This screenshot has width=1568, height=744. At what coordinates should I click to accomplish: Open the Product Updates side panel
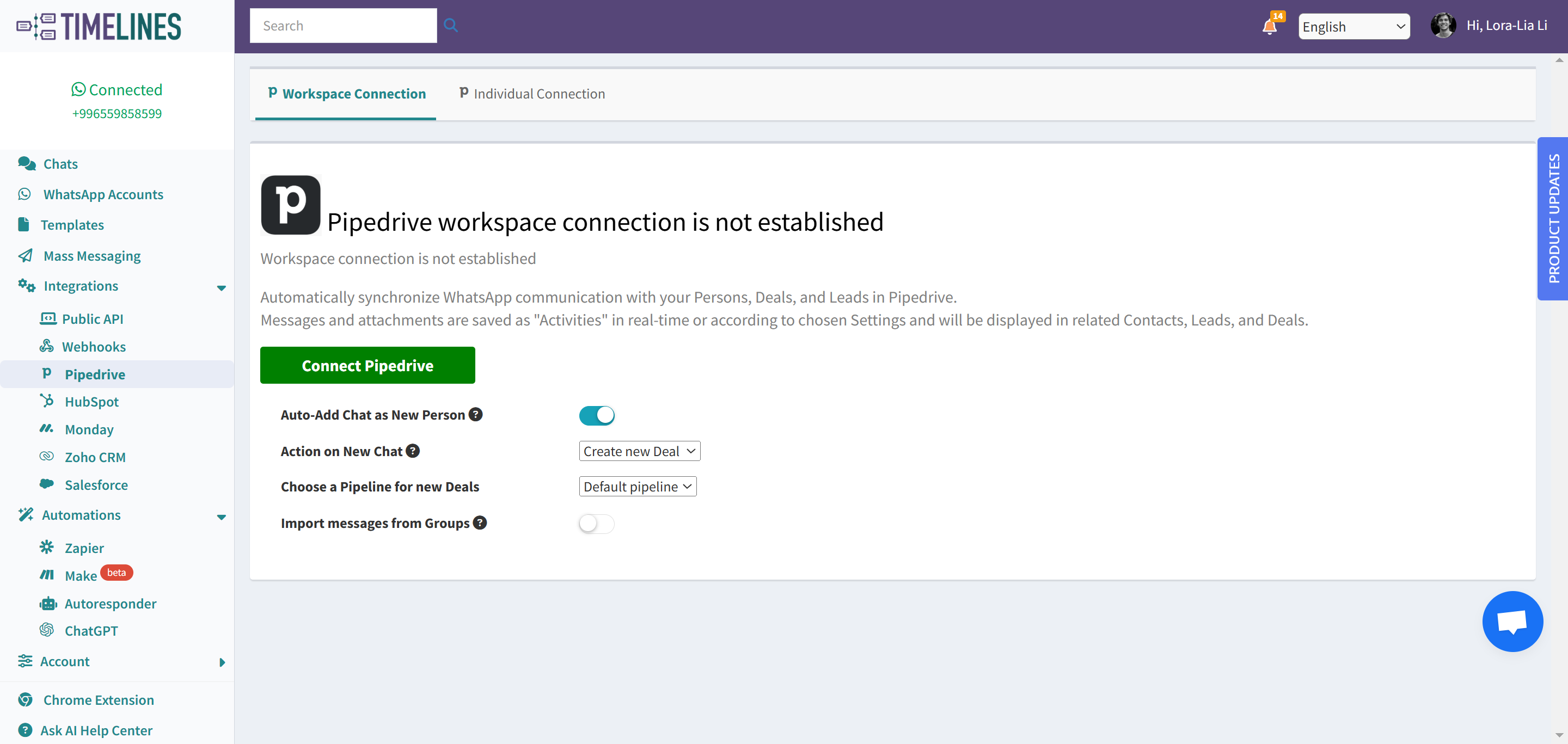coord(1553,218)
